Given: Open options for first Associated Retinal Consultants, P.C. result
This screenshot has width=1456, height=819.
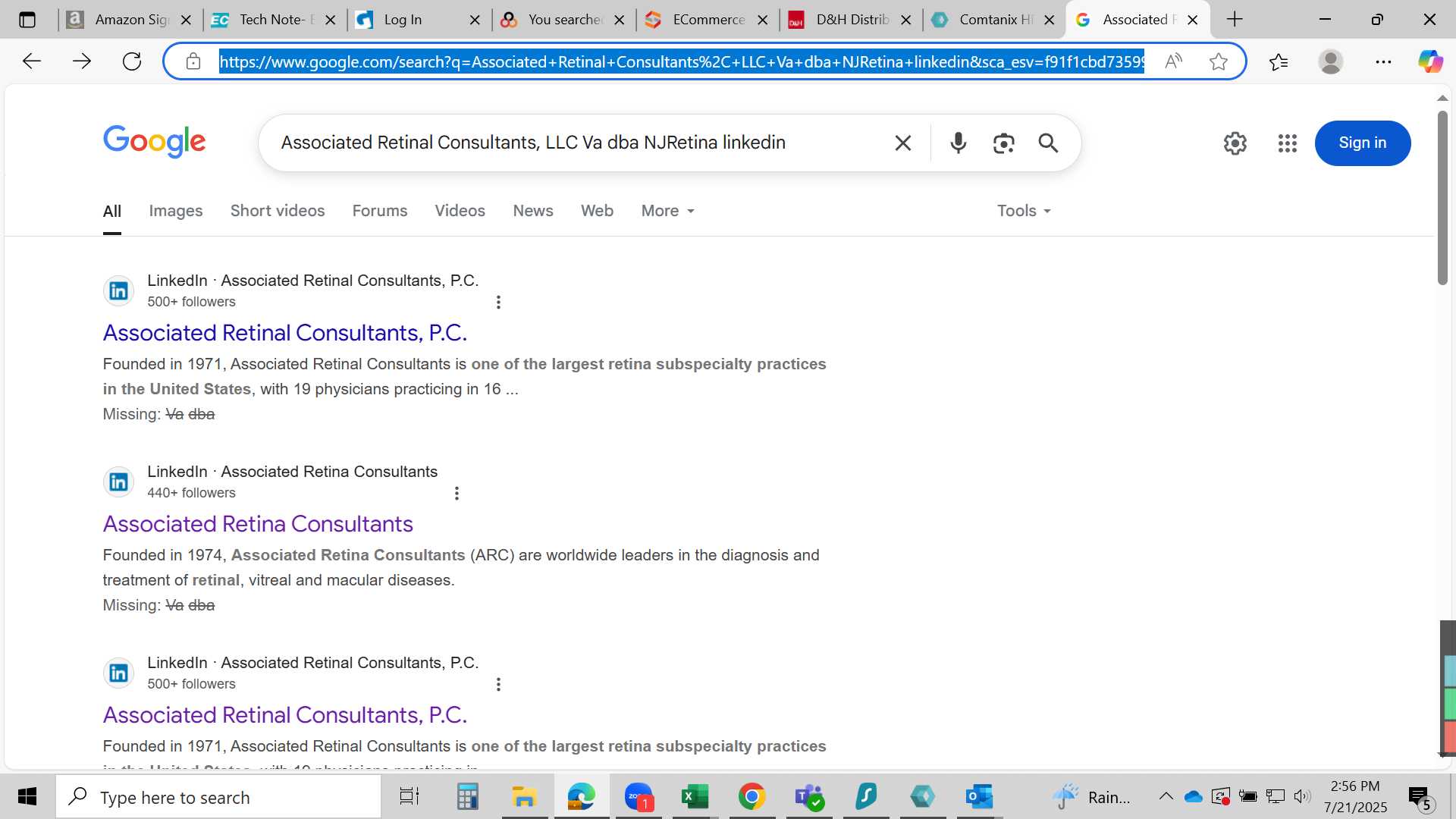Looking at the screenshot, I should [x=498, y=302].
